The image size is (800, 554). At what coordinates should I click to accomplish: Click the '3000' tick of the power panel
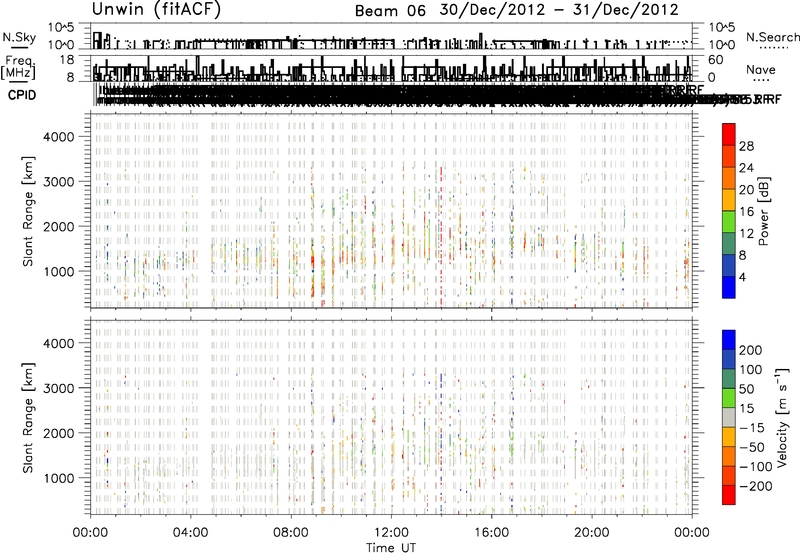[59, 182]
